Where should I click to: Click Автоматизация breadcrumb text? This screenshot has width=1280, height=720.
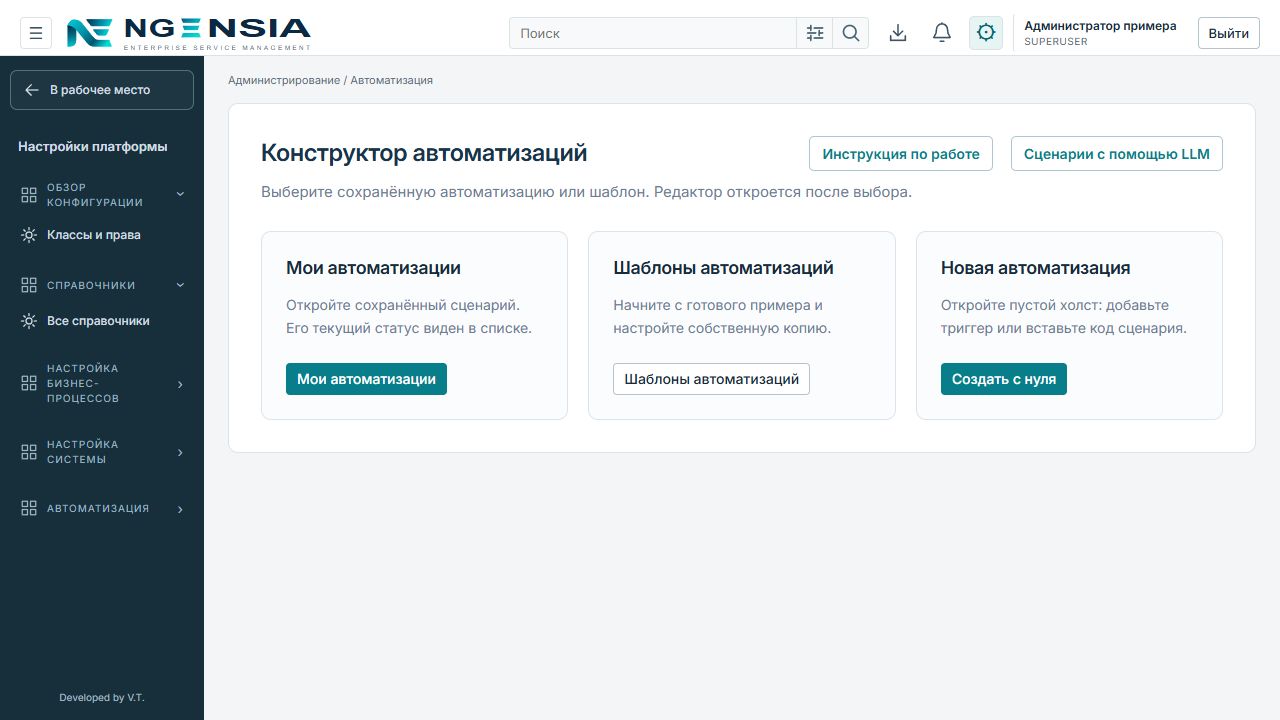pyautogui.click(x=392, y=80)
